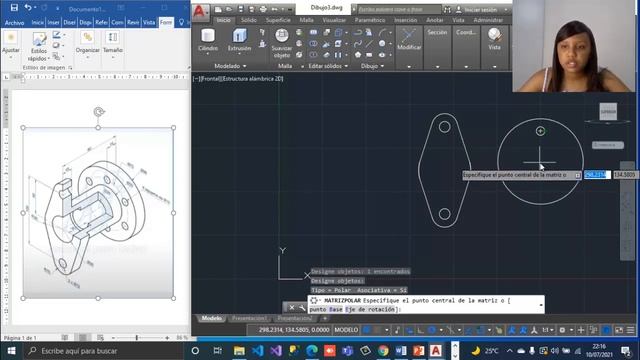Select the Modelo layout tab
This screenshot has width=640, height=360.
tap(211, 318)
